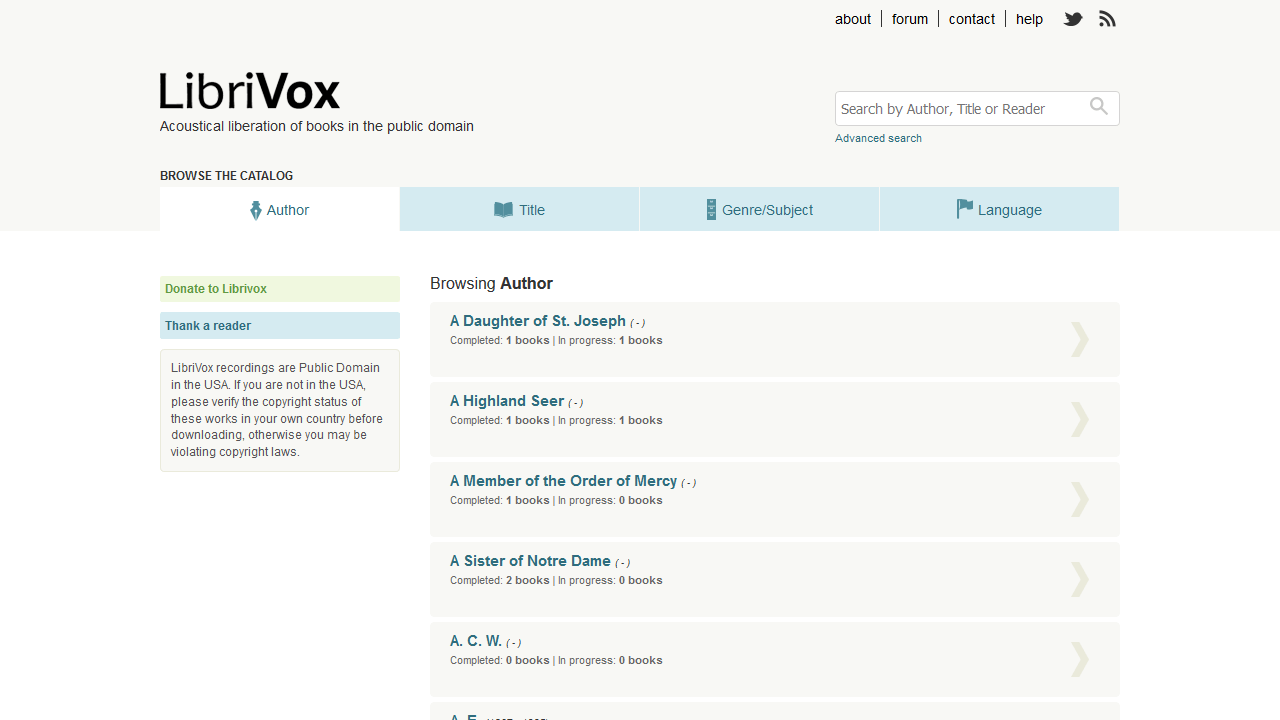
Task: Click the pen nib icon on Author tab
Action: pyautogui.click(x=256, y=210)
